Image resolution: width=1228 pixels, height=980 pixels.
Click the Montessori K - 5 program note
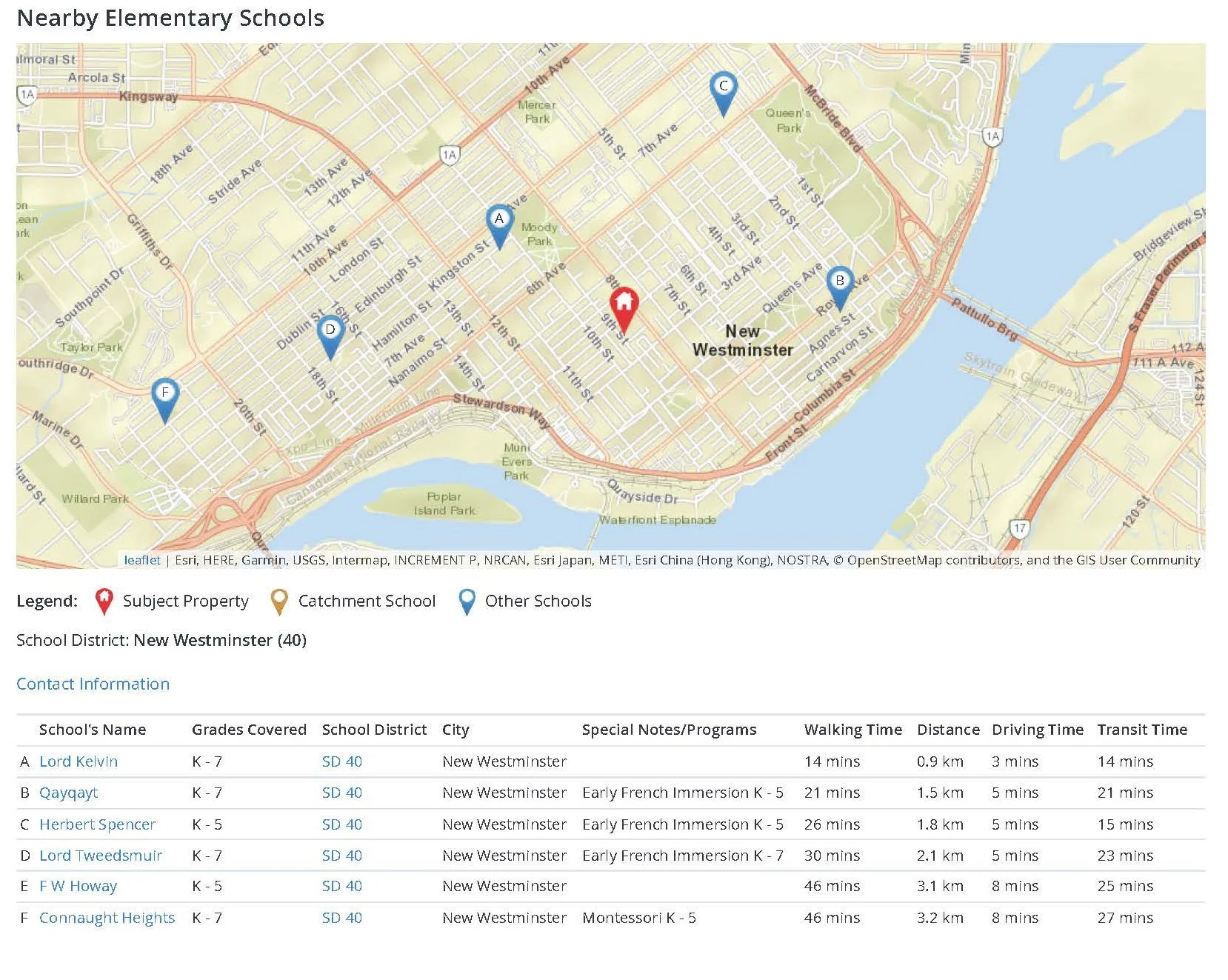pos(638,918)
